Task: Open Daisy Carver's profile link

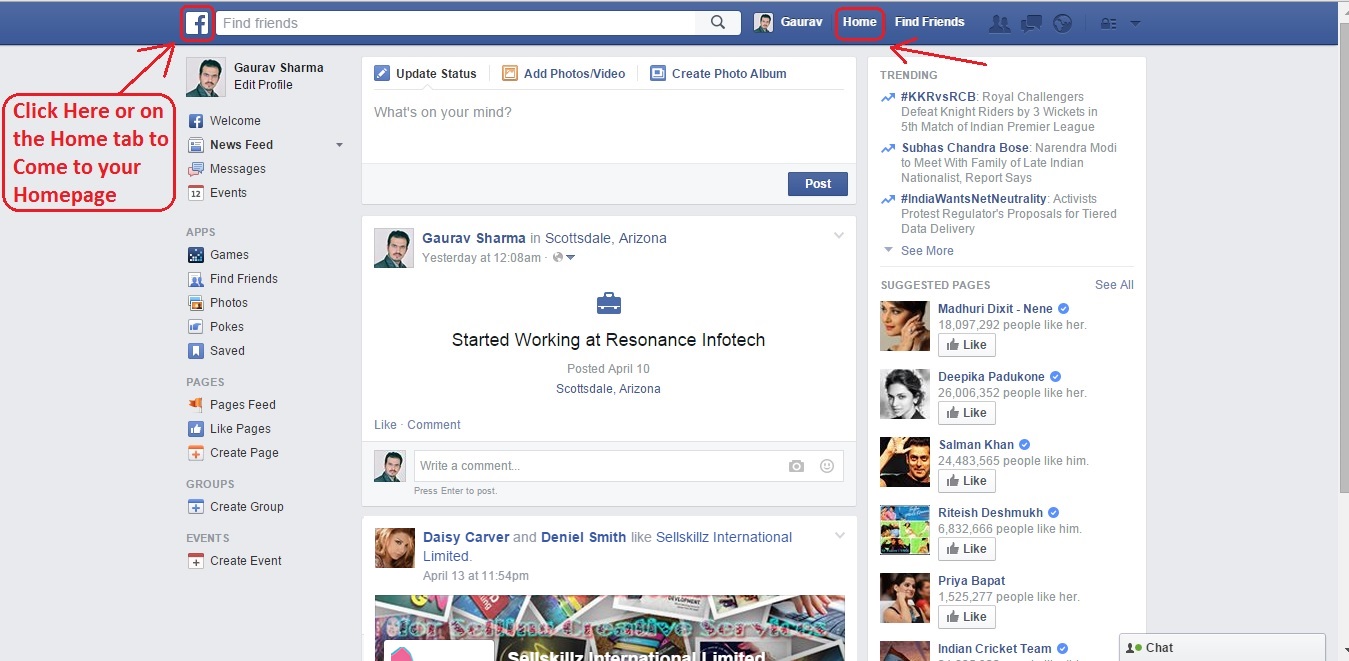Action: tap(466, 537)
